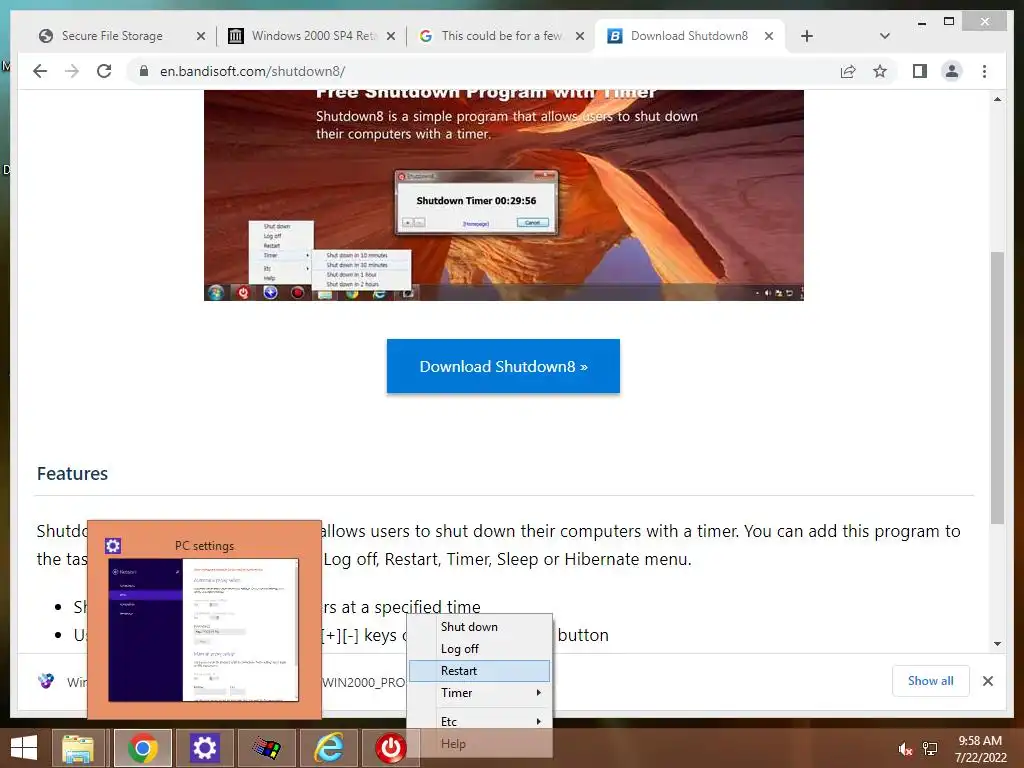Screen dimensions: 1024x768
Task: Click the Shutdown8 power icon on taskbar
Action: [x=391, y=748]
